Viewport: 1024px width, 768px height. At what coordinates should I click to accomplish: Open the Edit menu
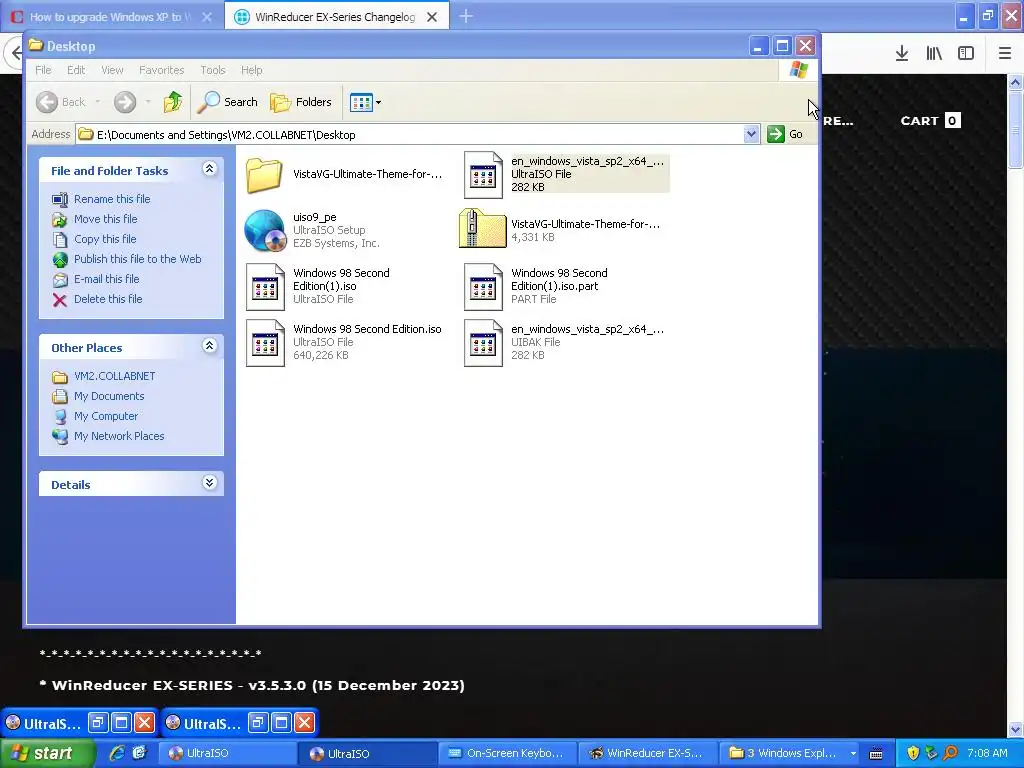[76, 70]
